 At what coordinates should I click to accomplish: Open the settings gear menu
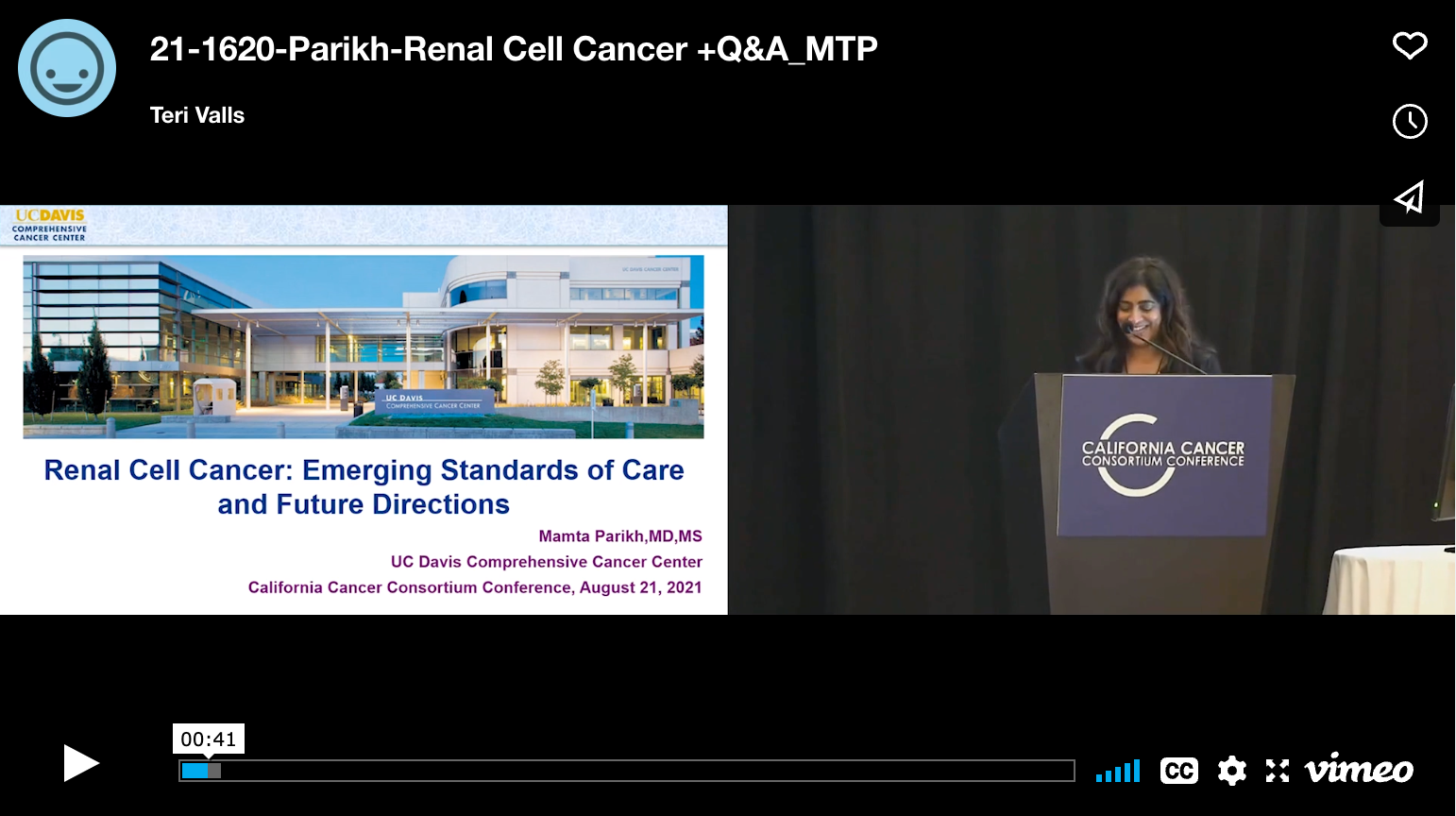coord(1231,771)
